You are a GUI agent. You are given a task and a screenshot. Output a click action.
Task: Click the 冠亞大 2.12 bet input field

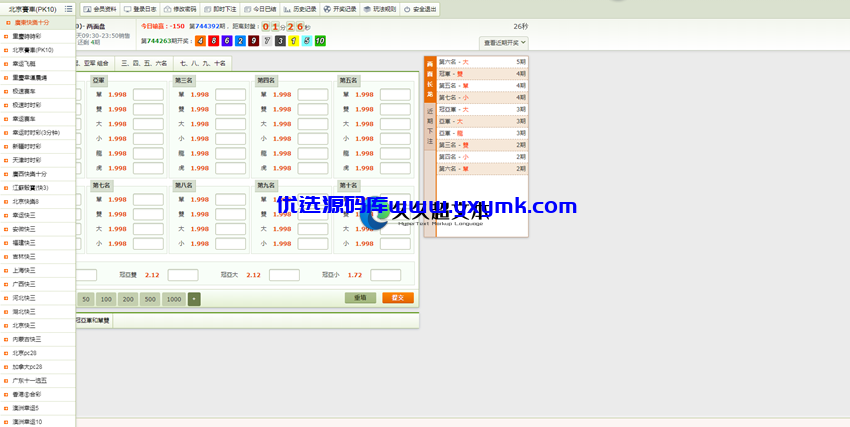coord(284,275)
